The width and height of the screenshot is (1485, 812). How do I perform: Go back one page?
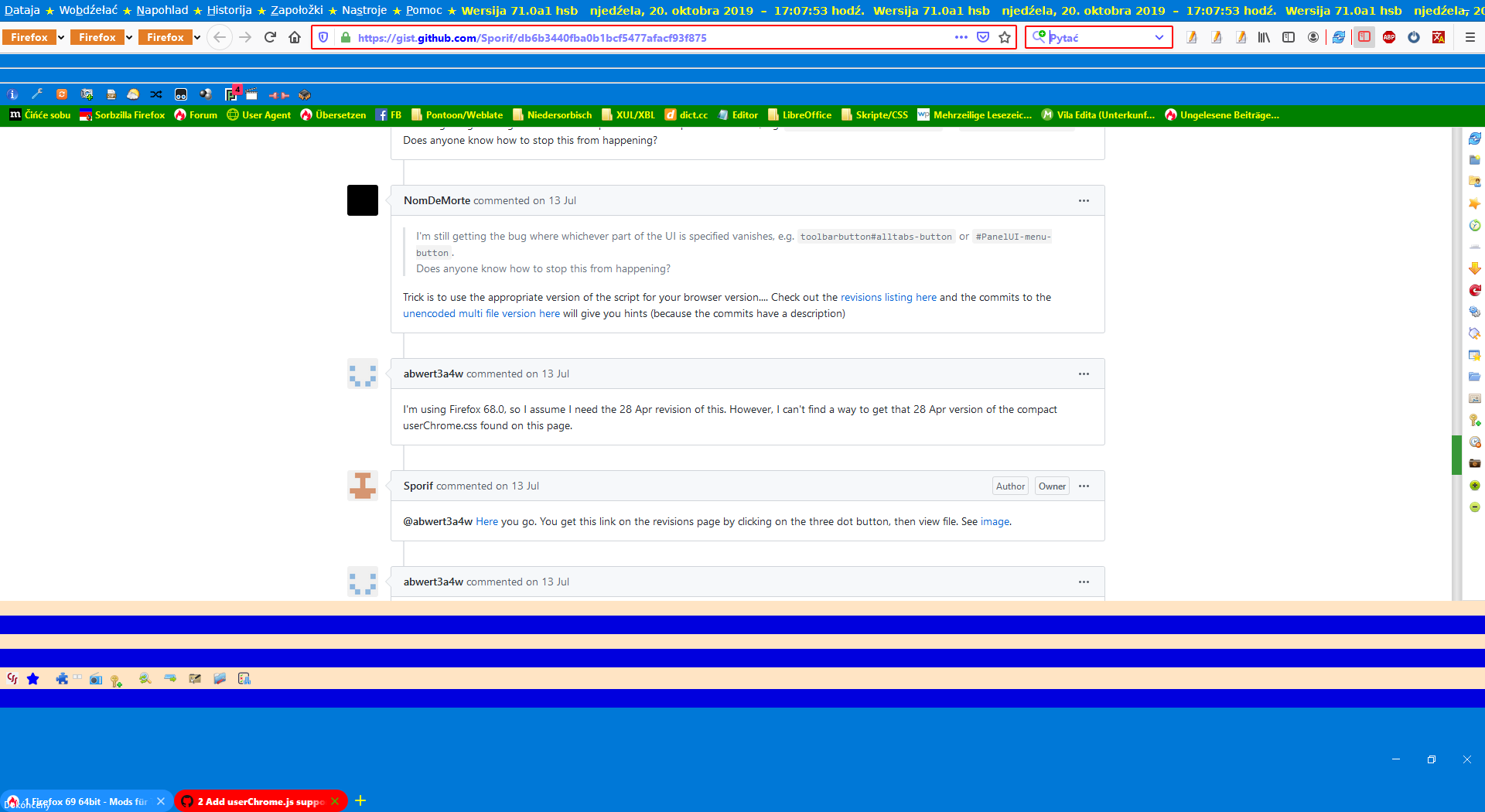[x=220, y=37]
